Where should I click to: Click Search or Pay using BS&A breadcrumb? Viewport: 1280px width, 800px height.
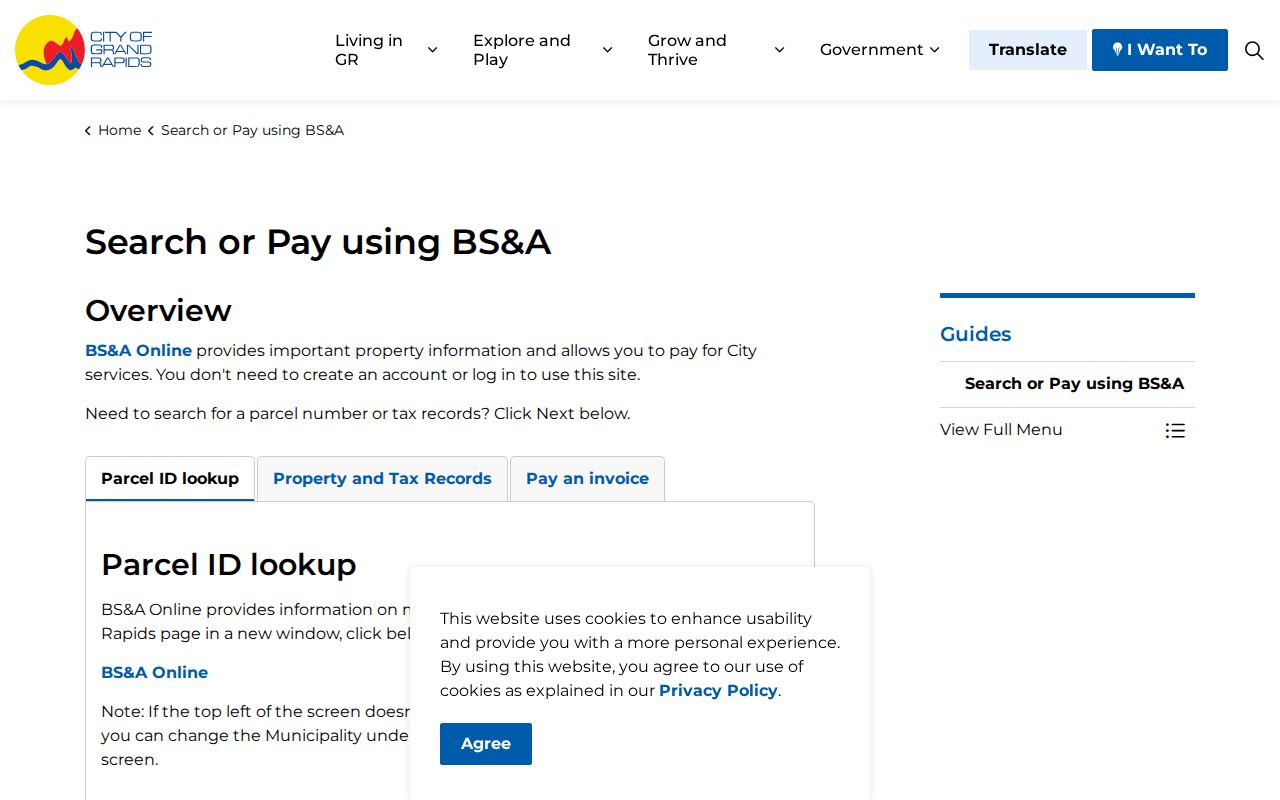click(x=252, y=130)
